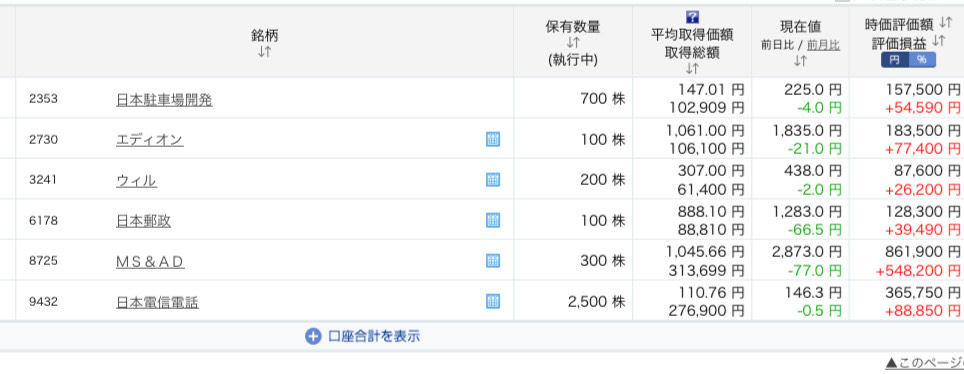The height and width of the screenshot is (374, 964).
Task: Open the 日本駐車場開発 stock page
Action: (x=164, y=100)
